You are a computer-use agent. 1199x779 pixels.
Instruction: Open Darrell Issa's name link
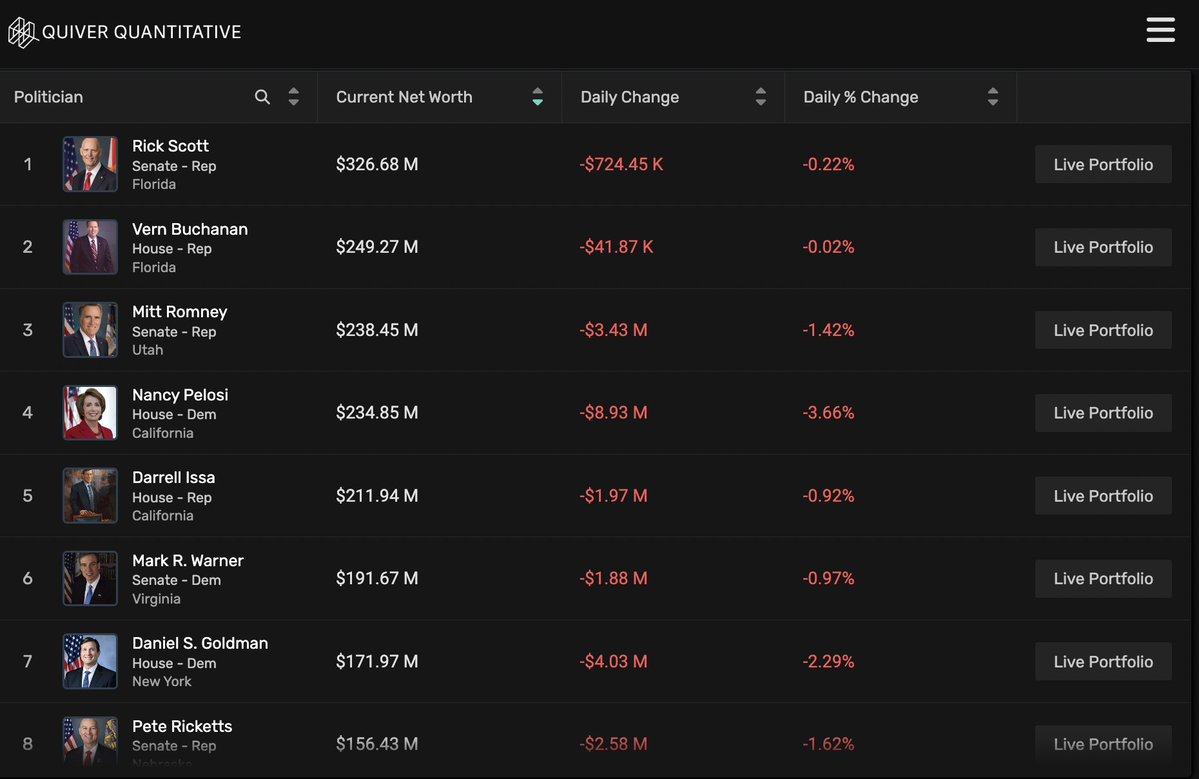173,478
